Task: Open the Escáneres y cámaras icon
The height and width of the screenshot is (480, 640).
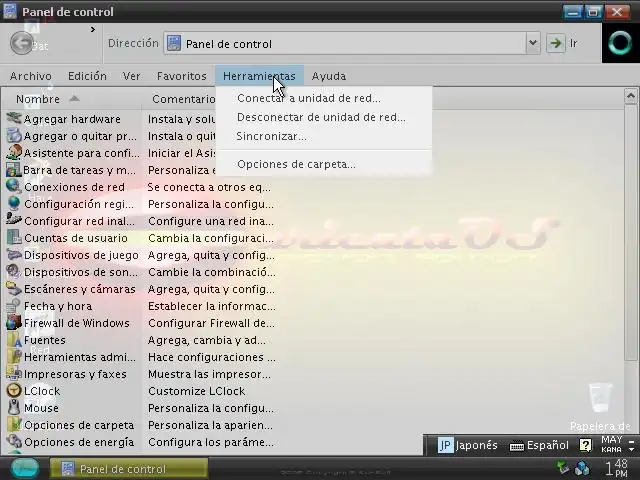Action: (13, 289)
